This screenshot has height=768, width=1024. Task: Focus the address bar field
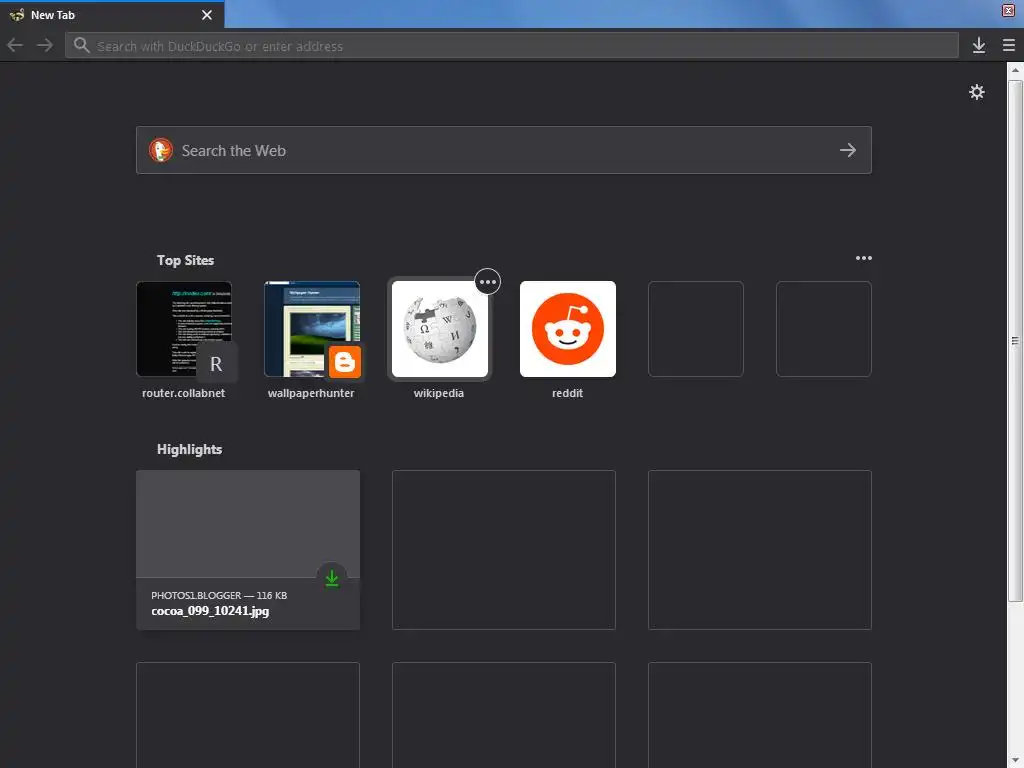(x=511, y=46)
